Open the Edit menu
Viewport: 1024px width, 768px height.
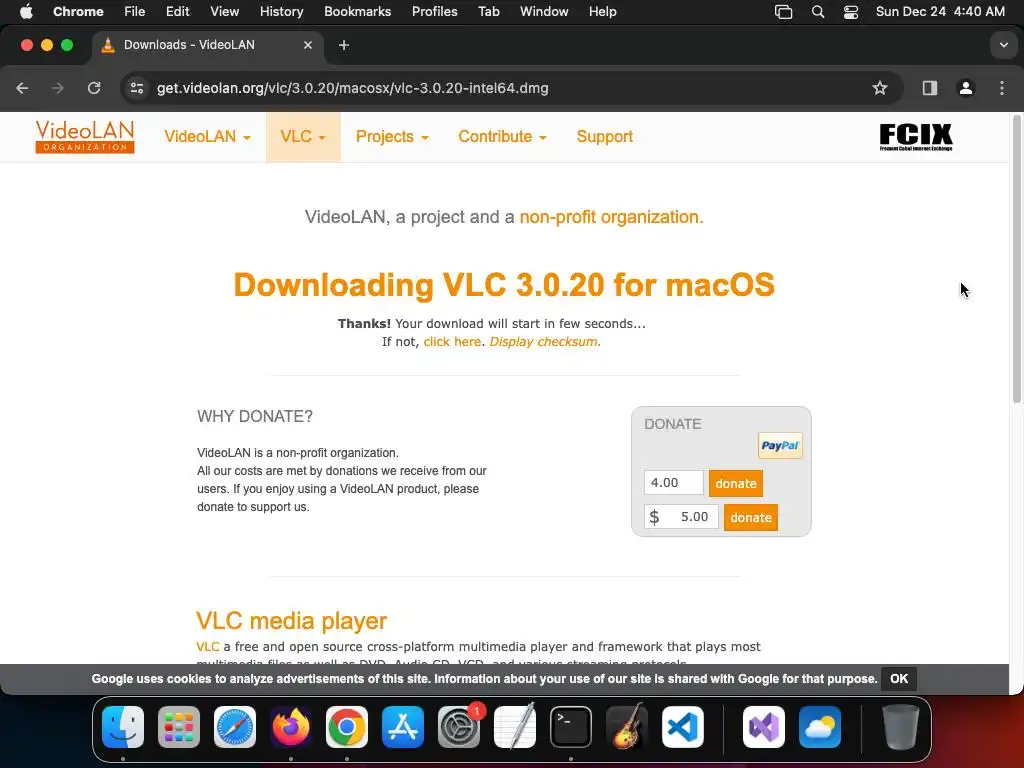(x=177, y=12)
